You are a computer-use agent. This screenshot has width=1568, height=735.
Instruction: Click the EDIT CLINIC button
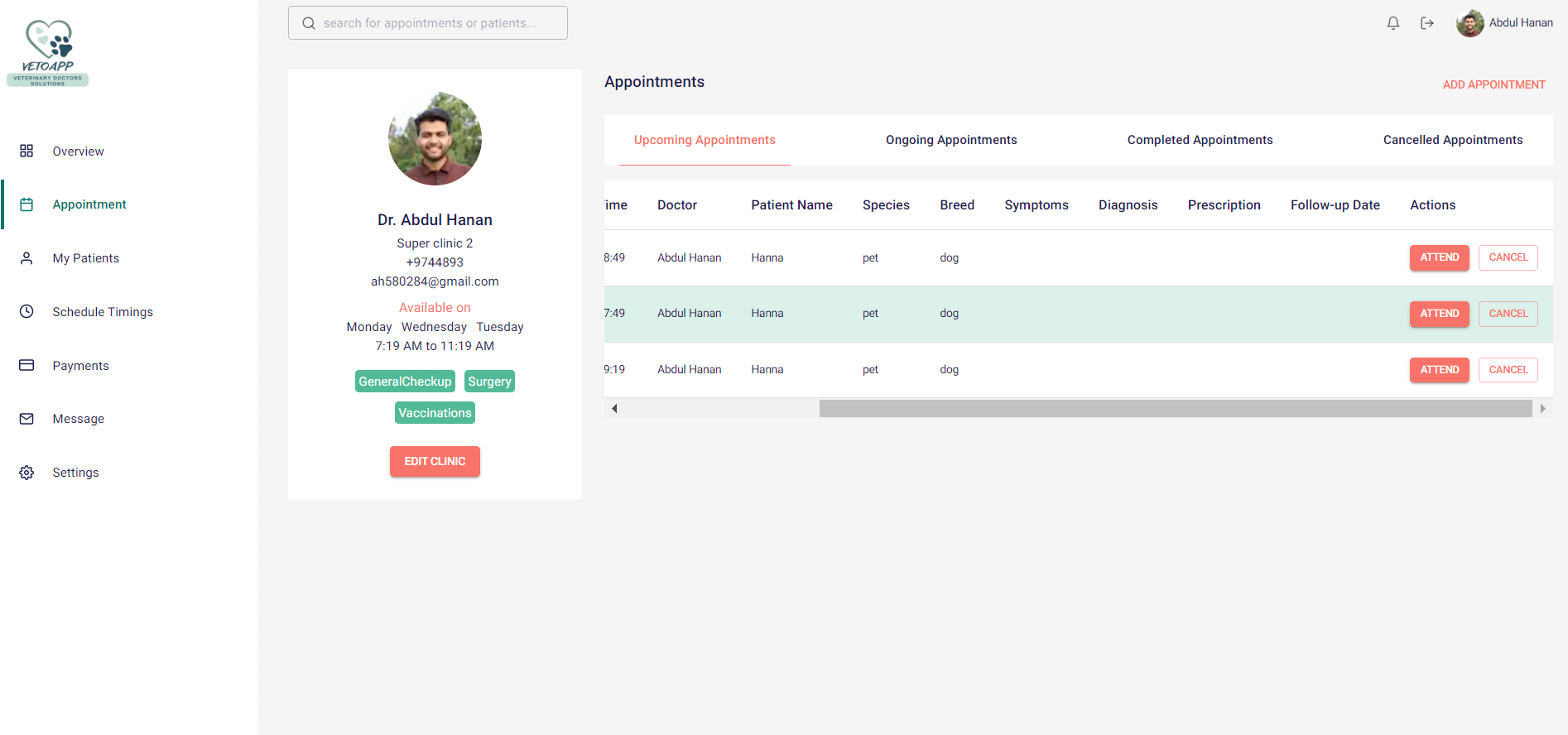pyautogui.click(x=435, y=461)
